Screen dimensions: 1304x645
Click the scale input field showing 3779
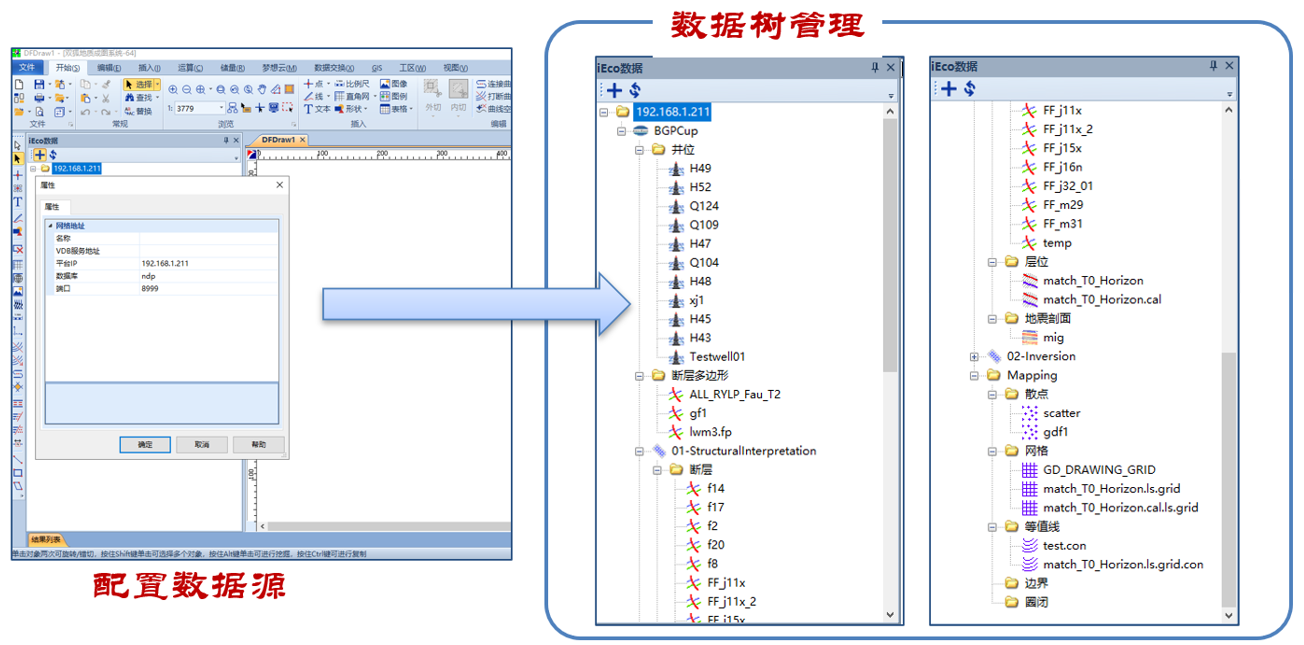click(199, 108)
